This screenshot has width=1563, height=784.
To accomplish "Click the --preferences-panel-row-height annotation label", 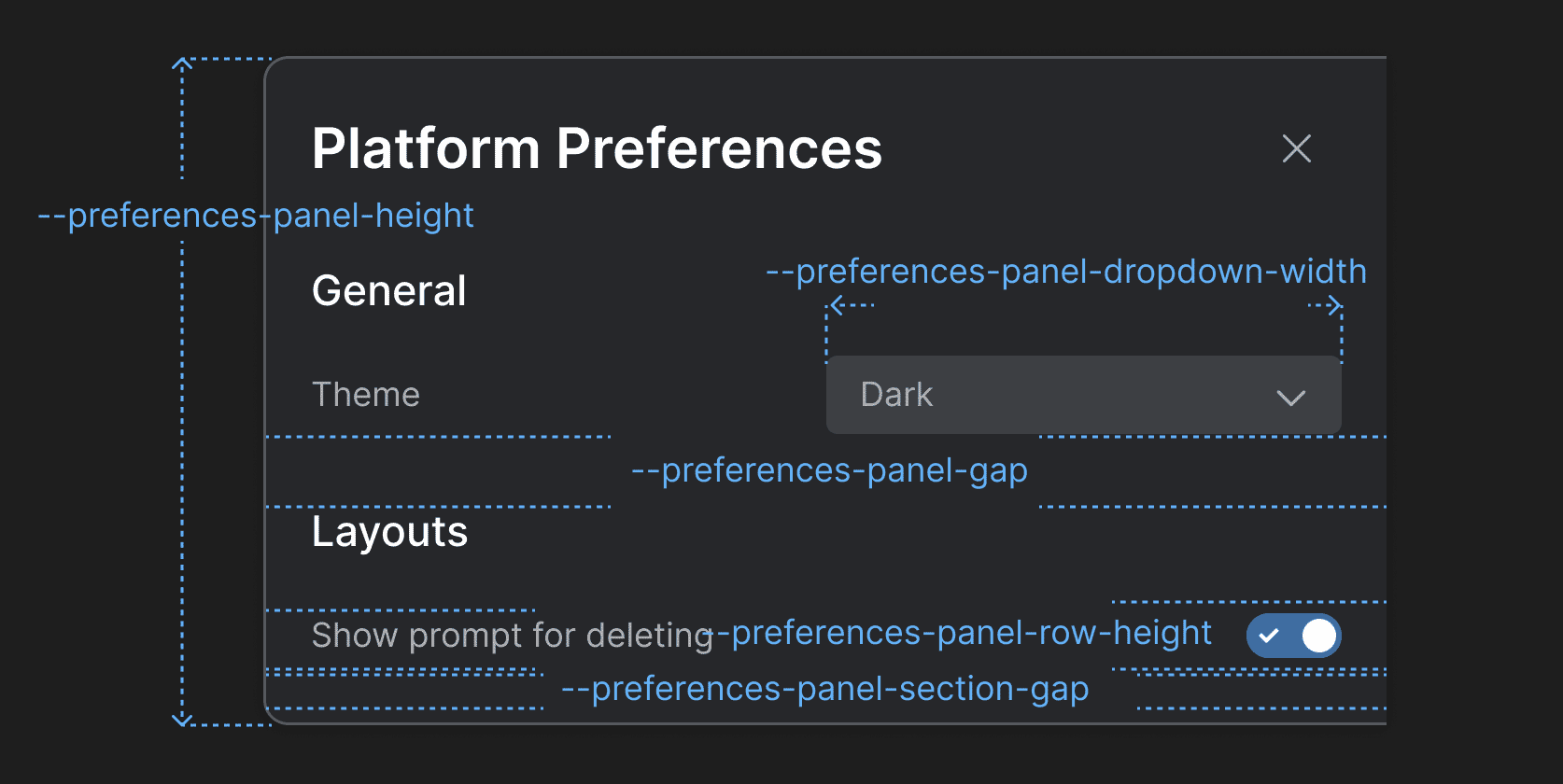I will pos(964,633).
